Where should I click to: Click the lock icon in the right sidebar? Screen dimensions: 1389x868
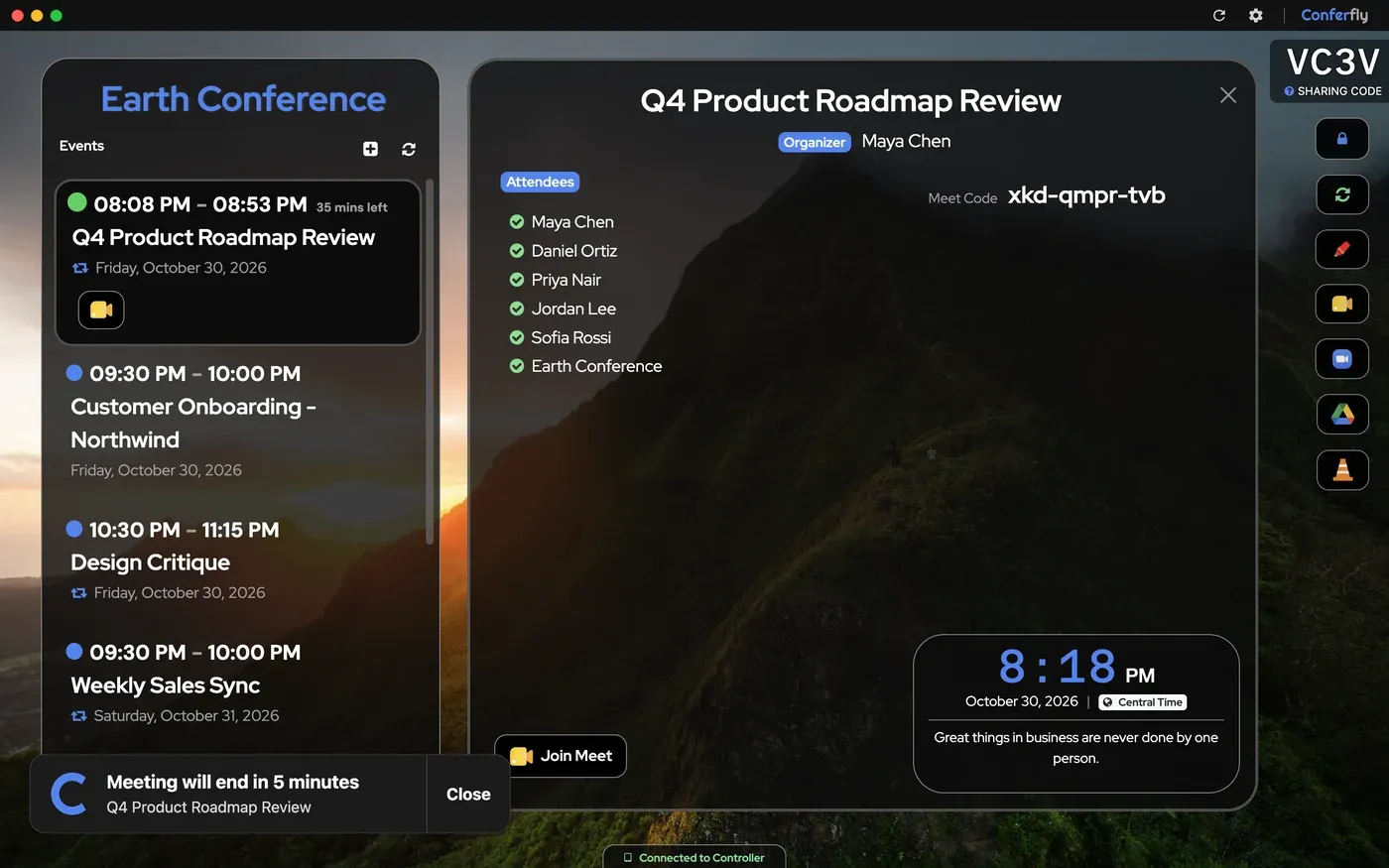1342,139
